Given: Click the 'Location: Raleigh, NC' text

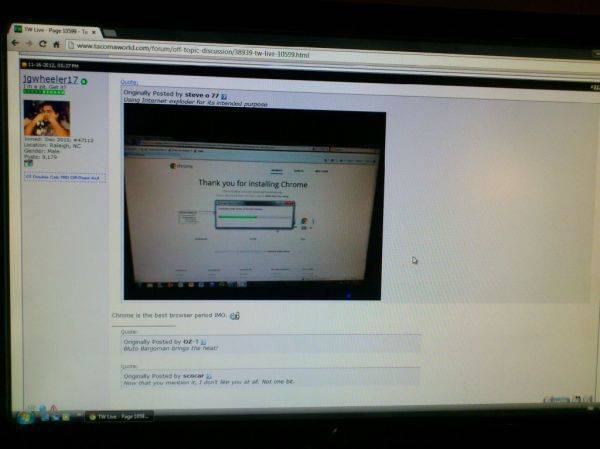Looking at the screenshot, I should coord(52,146).
